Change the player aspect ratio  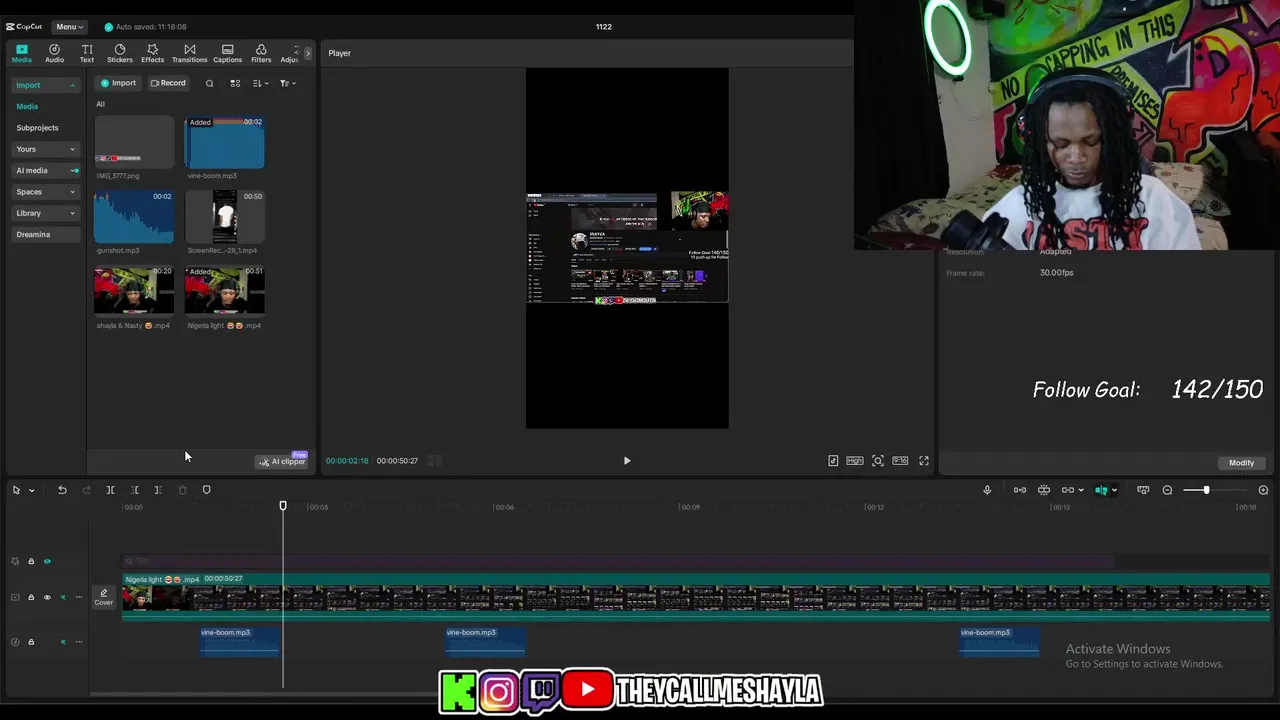900,461
